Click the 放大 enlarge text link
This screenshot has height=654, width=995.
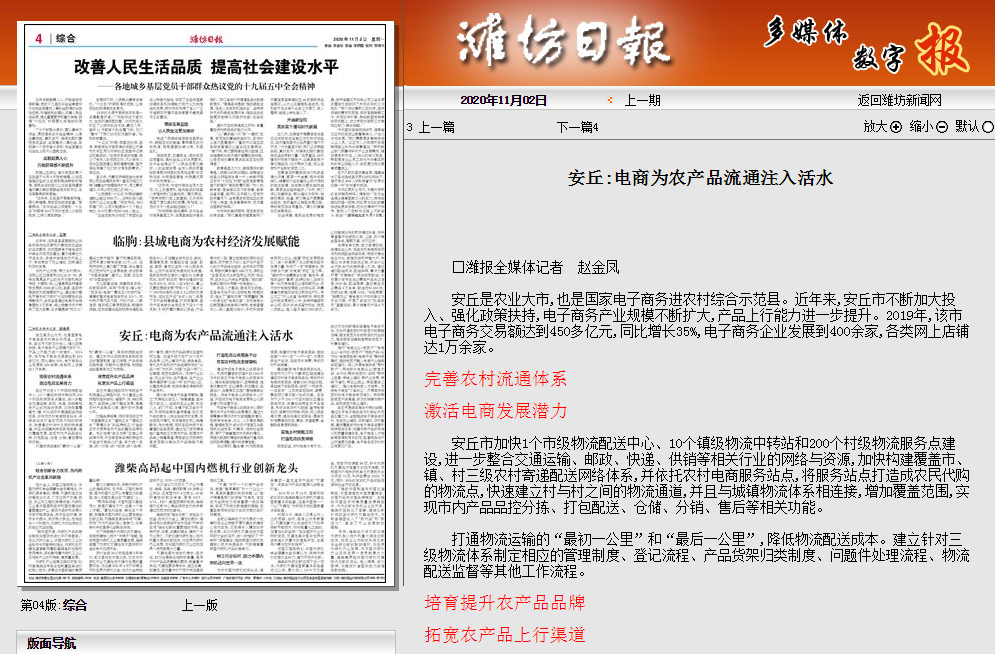[x=875, y=126]
